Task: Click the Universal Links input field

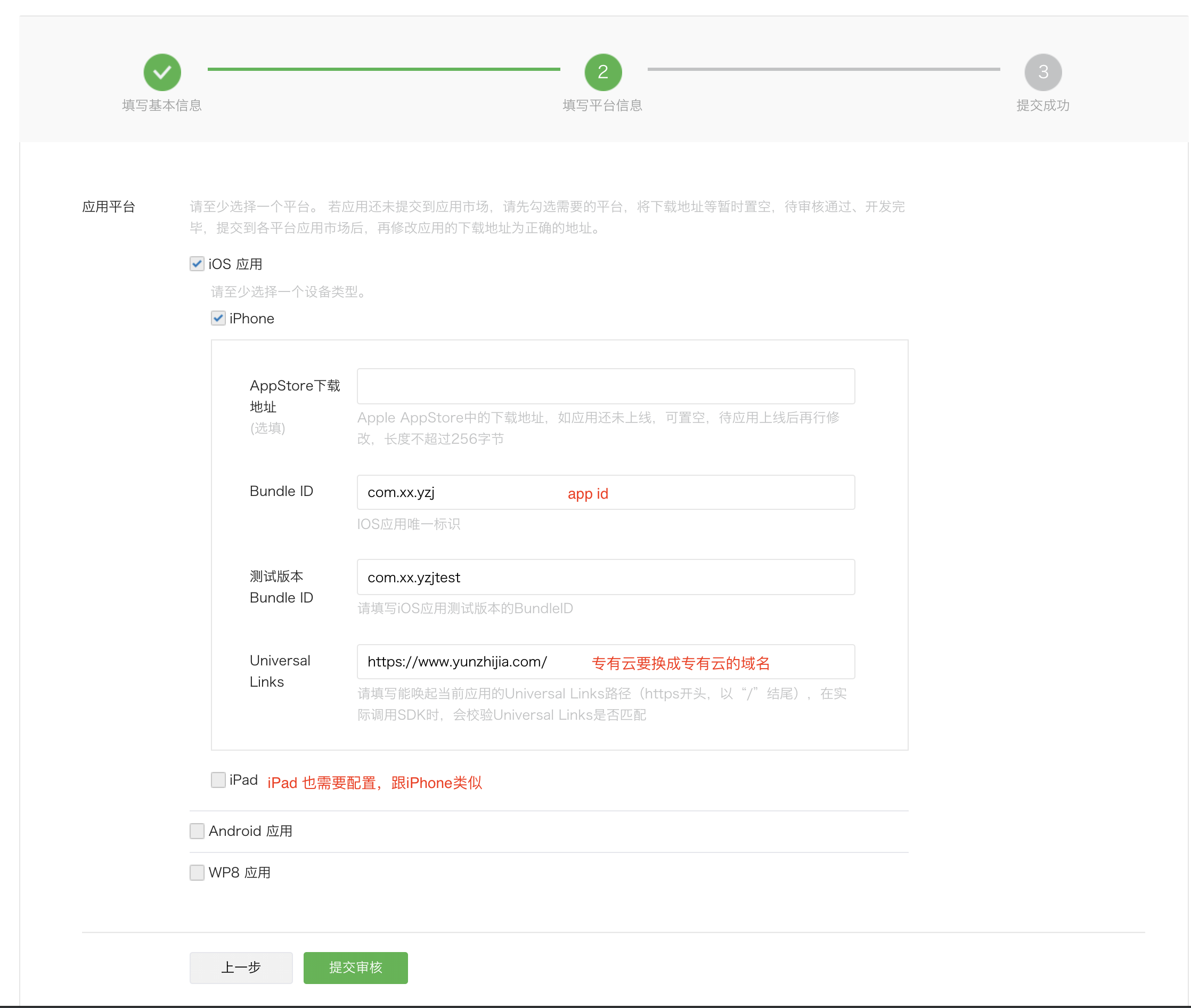Action: pyautogui.click(x=606, y=662)
